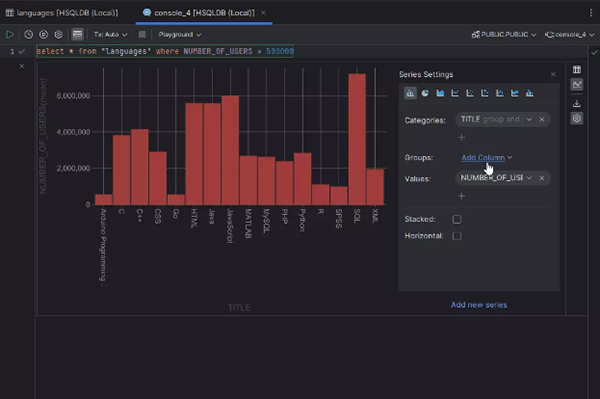Click the 4,000,000 y-axis label
This screenshot has height=399, width=600.
[73, 132]
